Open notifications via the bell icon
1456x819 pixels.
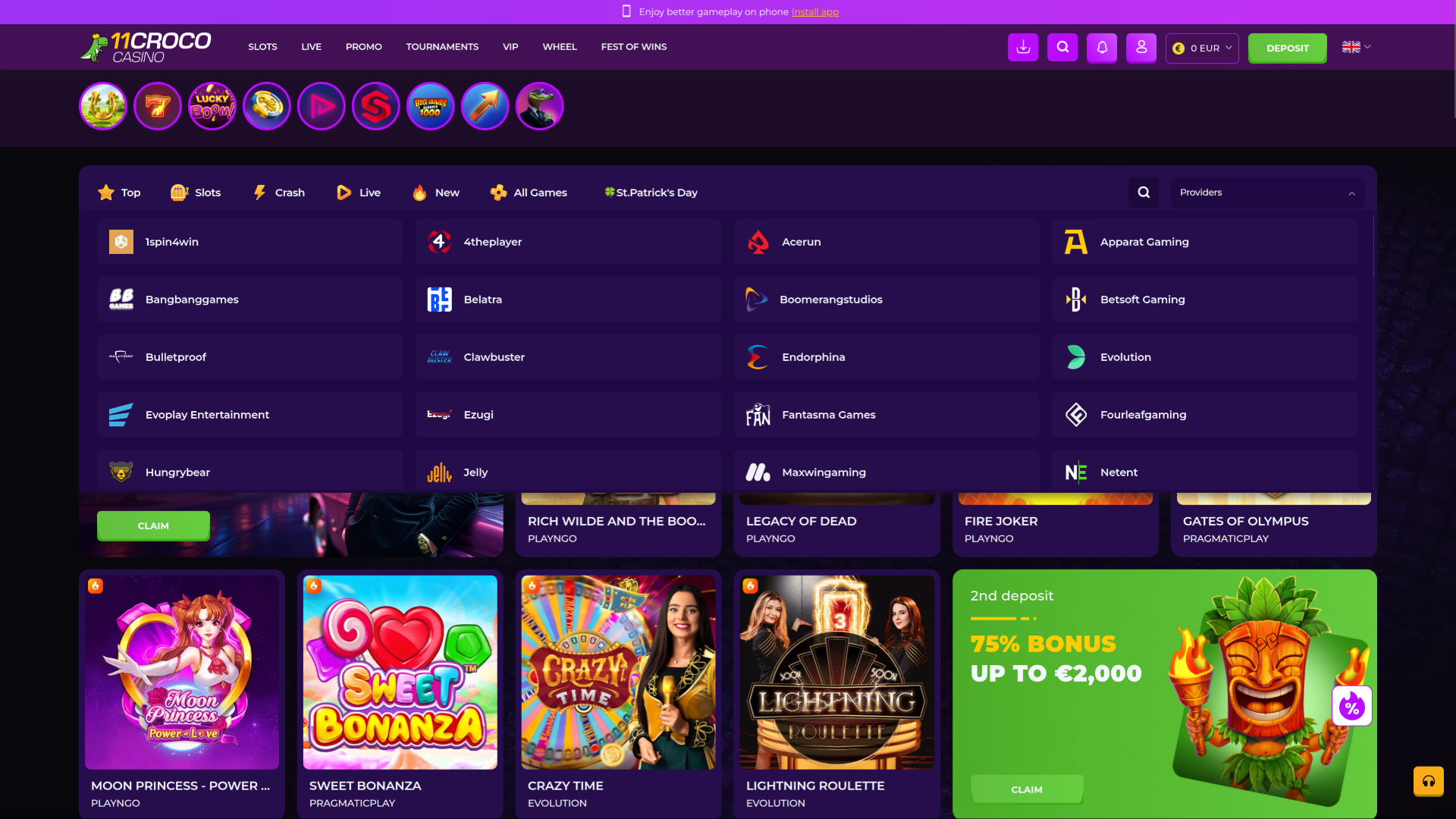[1102, 47]
